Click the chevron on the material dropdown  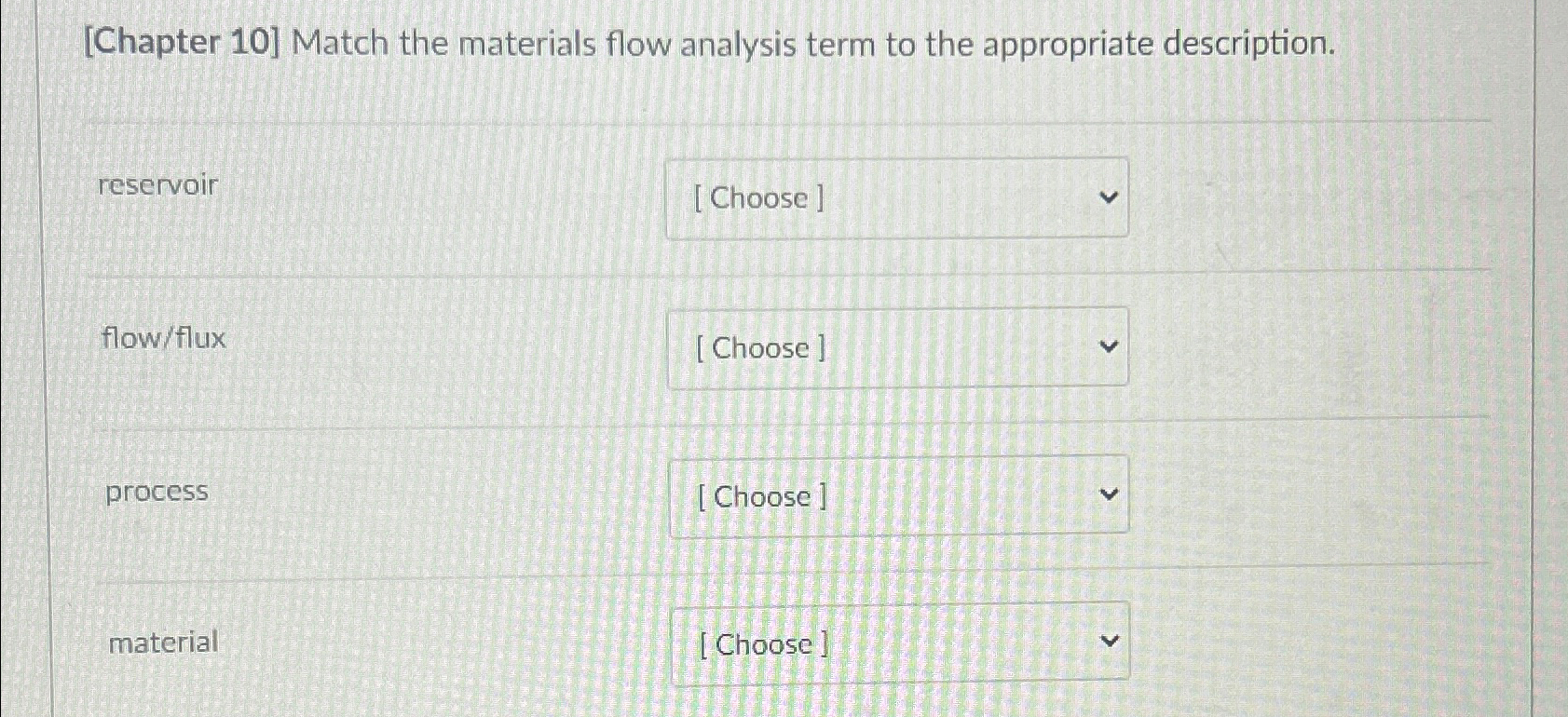[1109, 641]
